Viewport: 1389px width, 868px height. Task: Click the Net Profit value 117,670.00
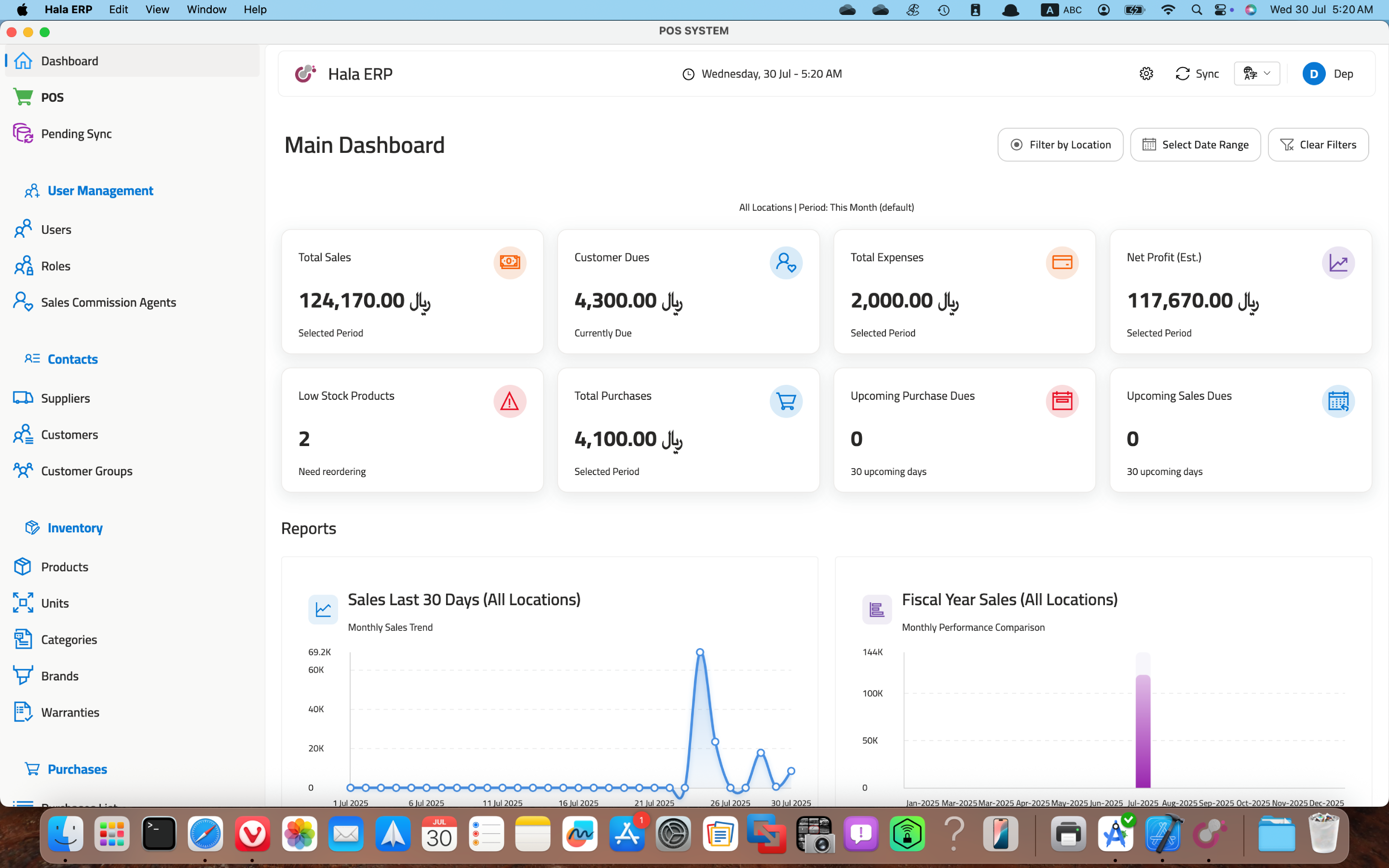click(1193, 301)
